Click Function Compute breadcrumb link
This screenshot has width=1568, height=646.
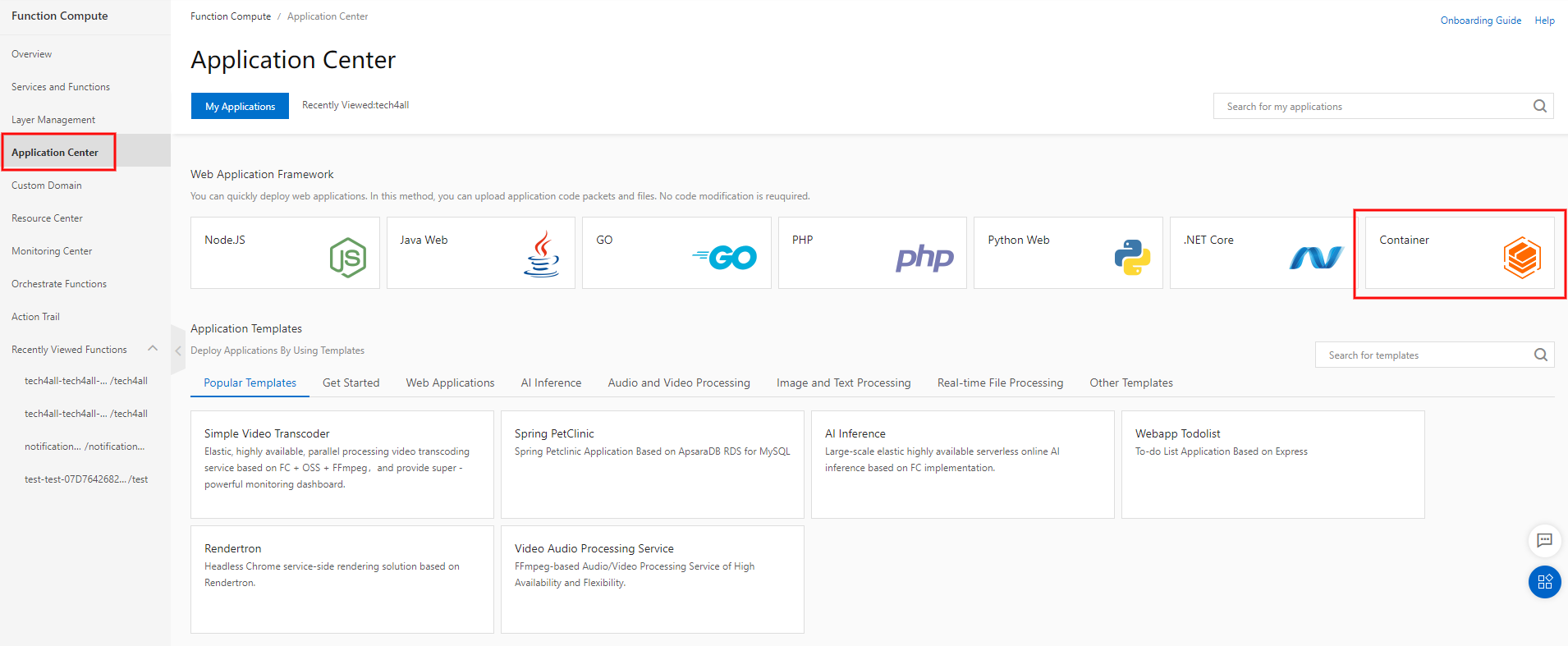coord(231,16)
